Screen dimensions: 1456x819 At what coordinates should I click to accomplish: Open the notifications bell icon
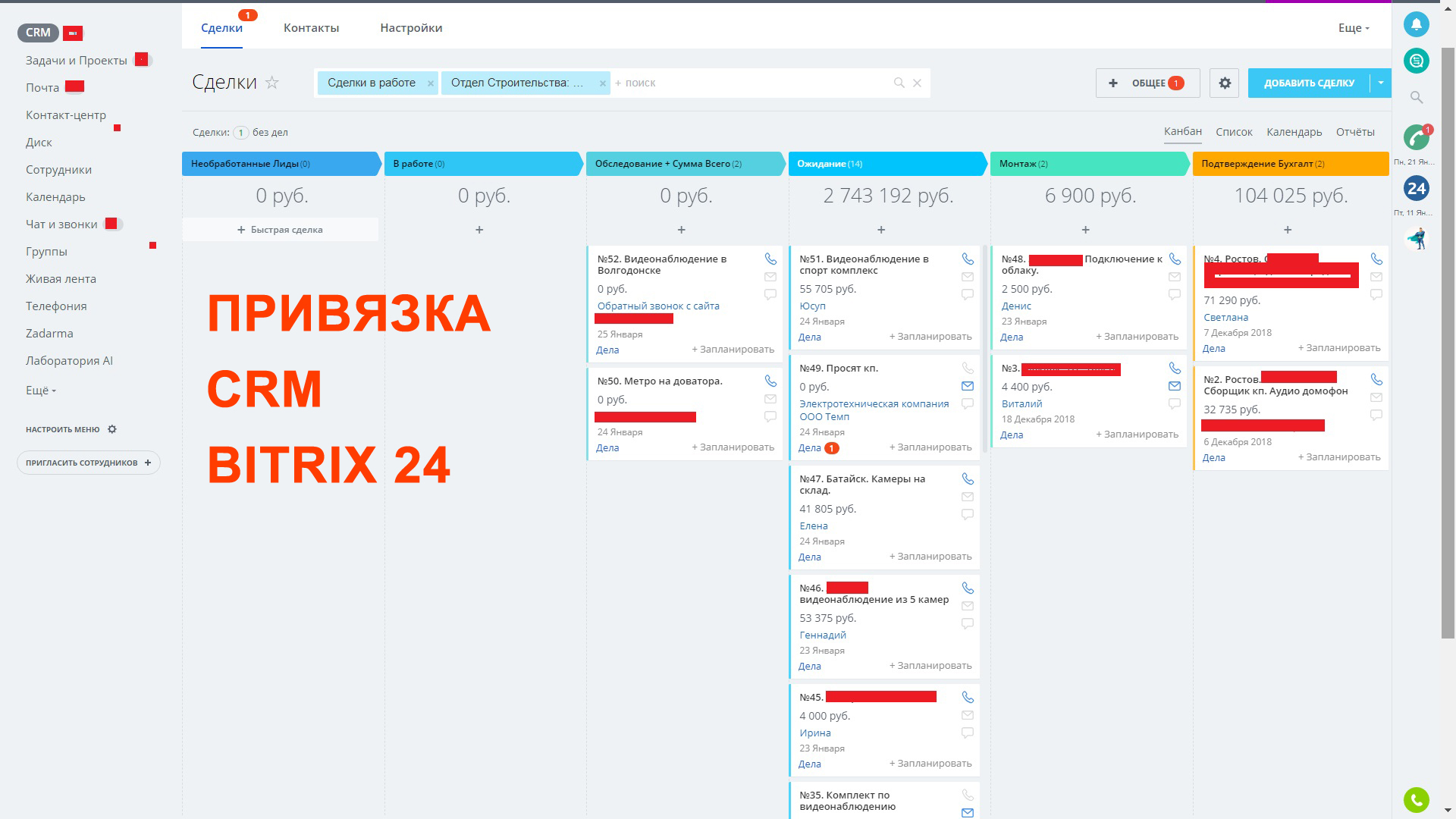1416,24
